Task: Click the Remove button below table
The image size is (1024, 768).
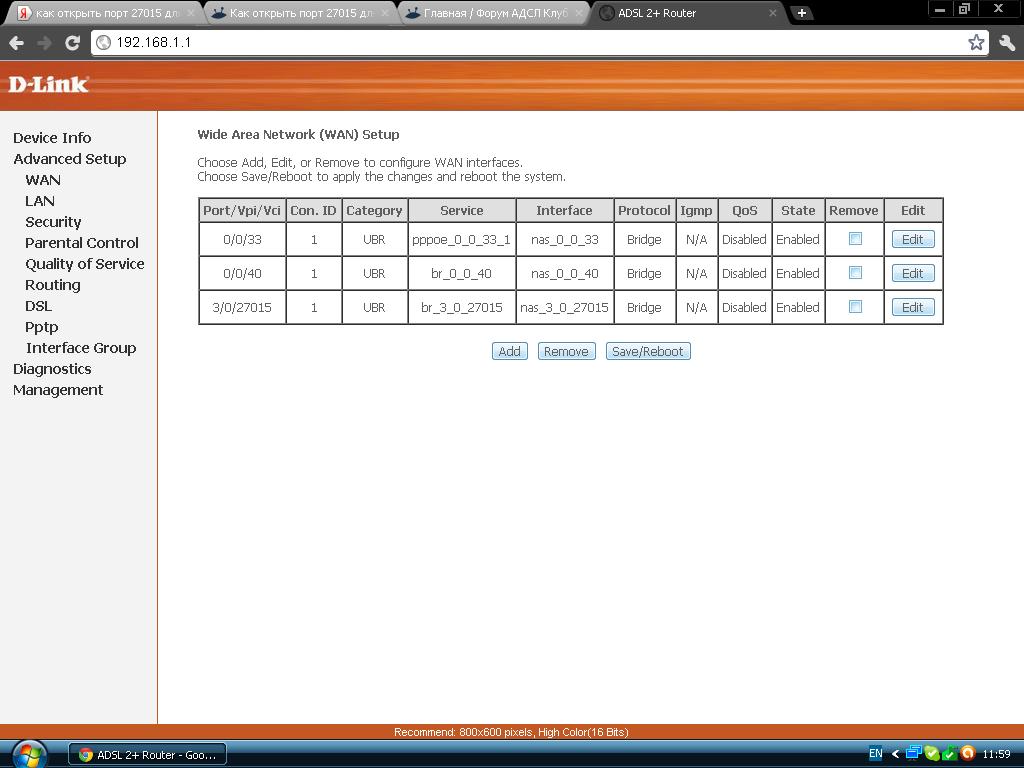Action: click(x=566, y=351)
